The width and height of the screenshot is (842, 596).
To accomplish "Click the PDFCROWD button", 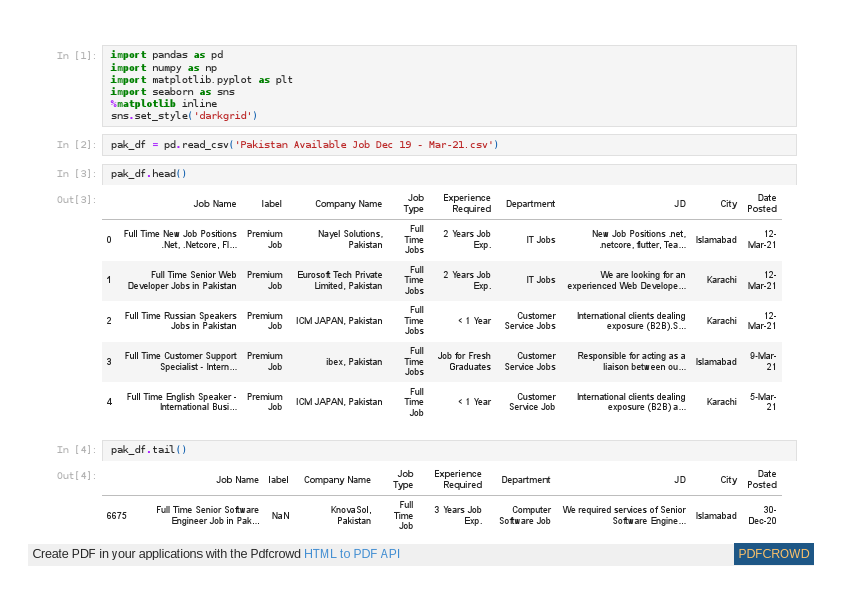I will tap(773, 554).
